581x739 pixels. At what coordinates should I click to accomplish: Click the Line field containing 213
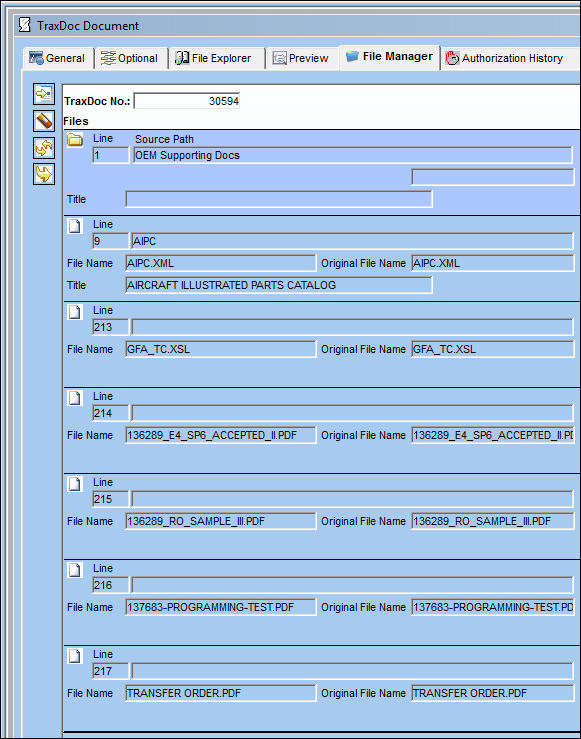[111, 327]
